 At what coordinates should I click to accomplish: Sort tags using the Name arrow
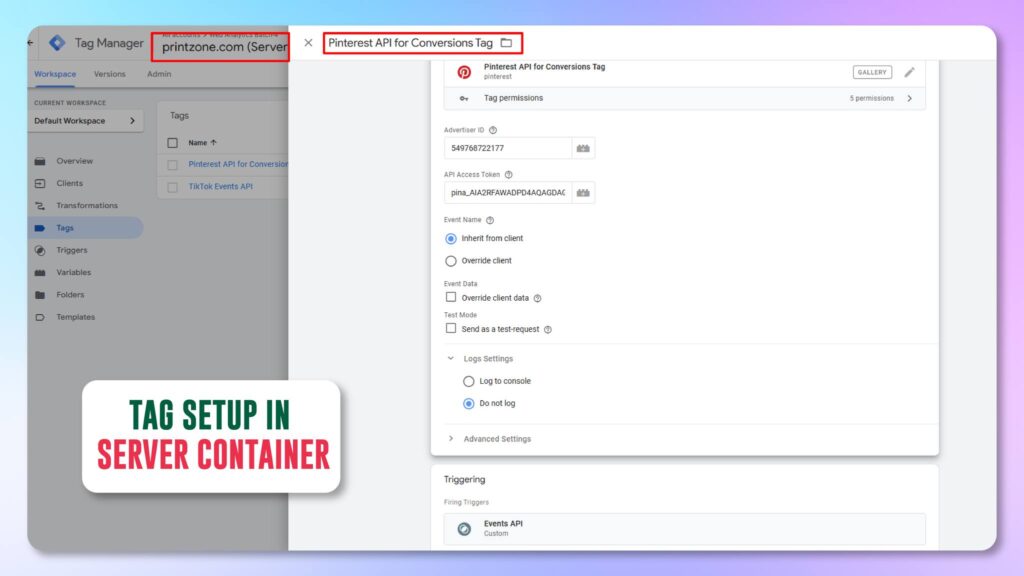[x=214, y=142]
